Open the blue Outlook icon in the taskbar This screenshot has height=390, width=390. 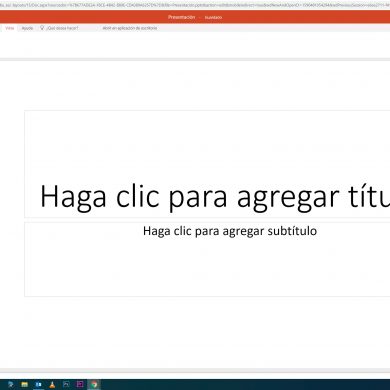[x=38, y=385]
